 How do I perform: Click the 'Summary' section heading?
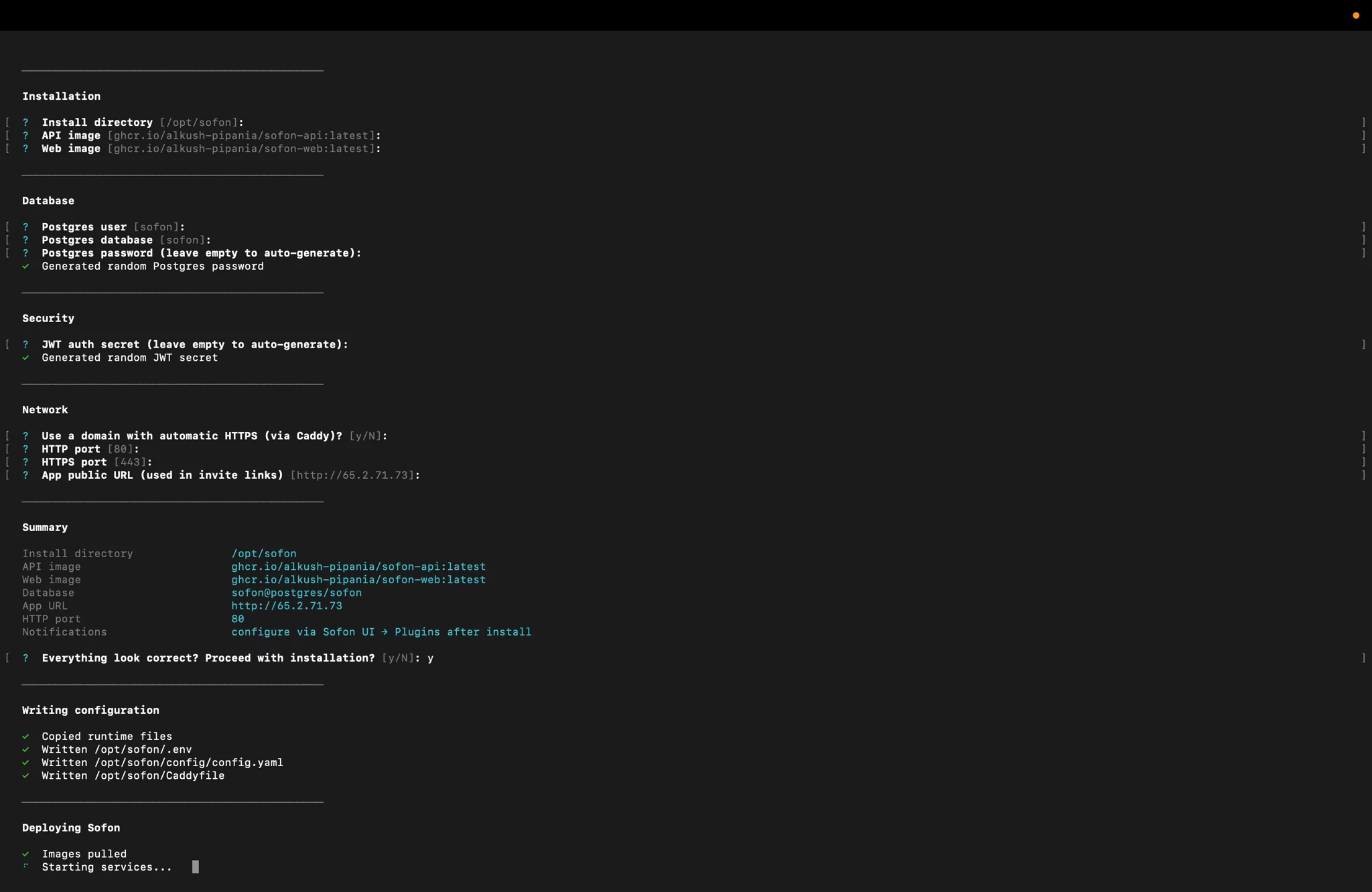[x=45, y=528]
